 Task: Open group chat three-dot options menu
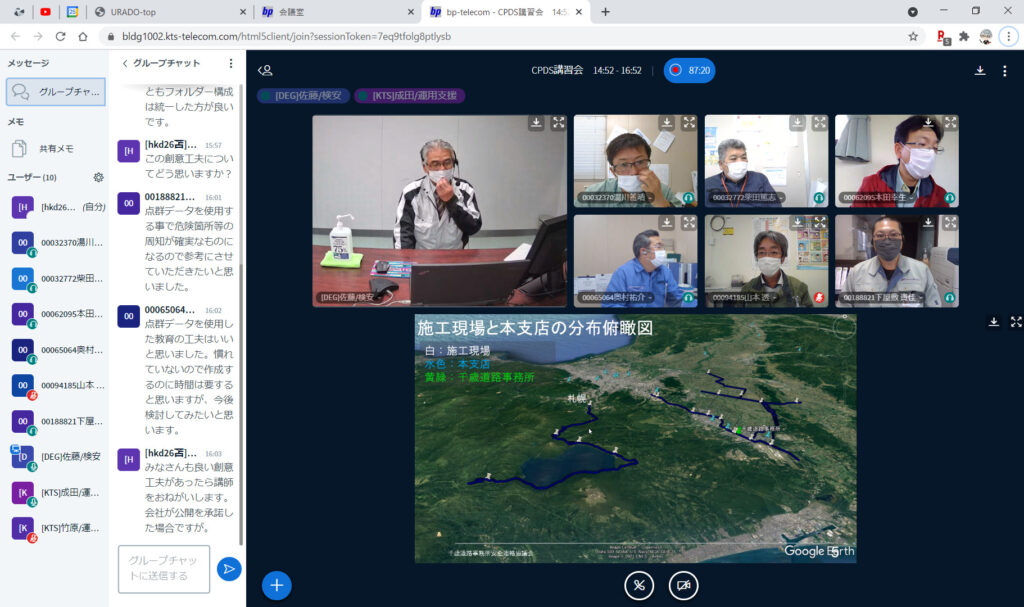pos(231,63)
